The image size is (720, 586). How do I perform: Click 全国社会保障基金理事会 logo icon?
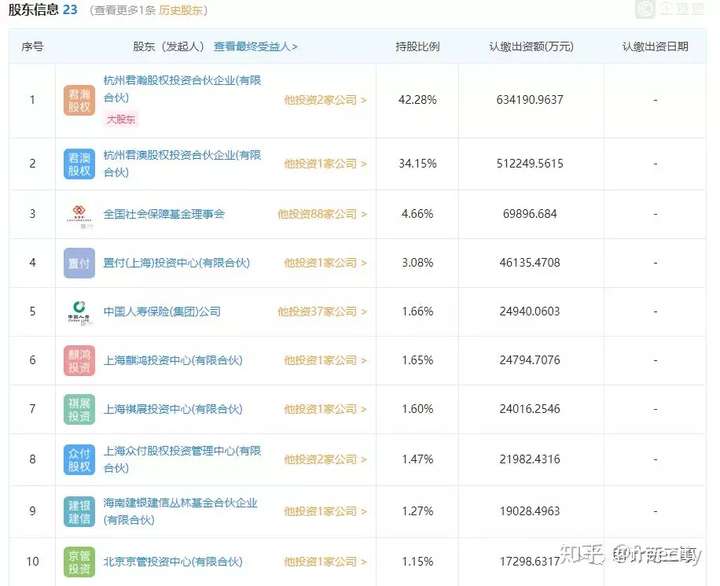(x=79, y=216)
